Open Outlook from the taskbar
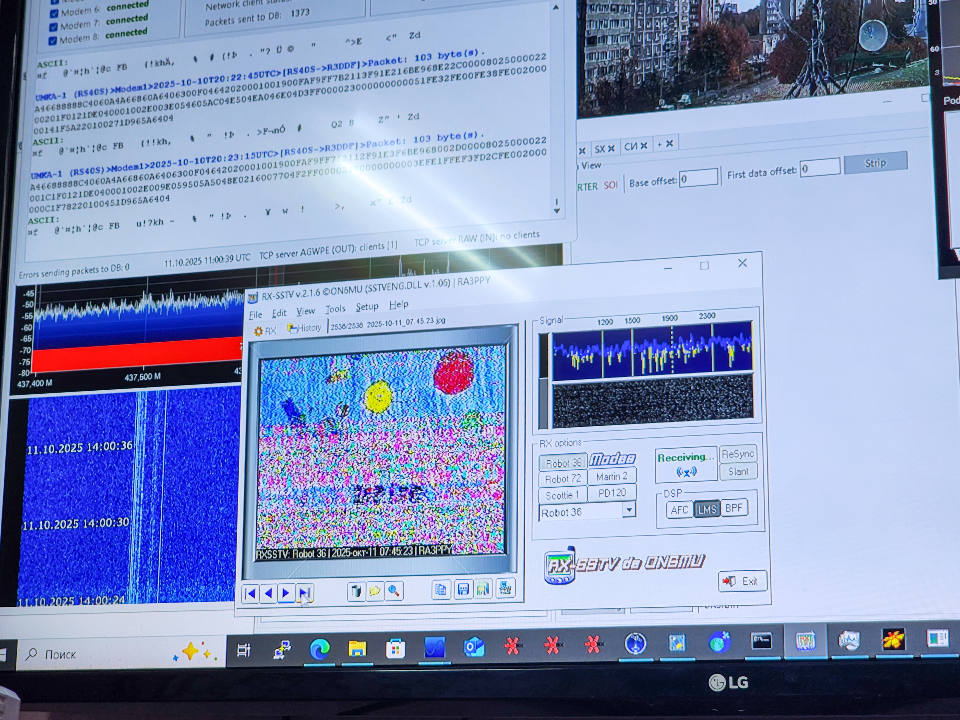Screen dimensions: 960x720 click(473, 647)
